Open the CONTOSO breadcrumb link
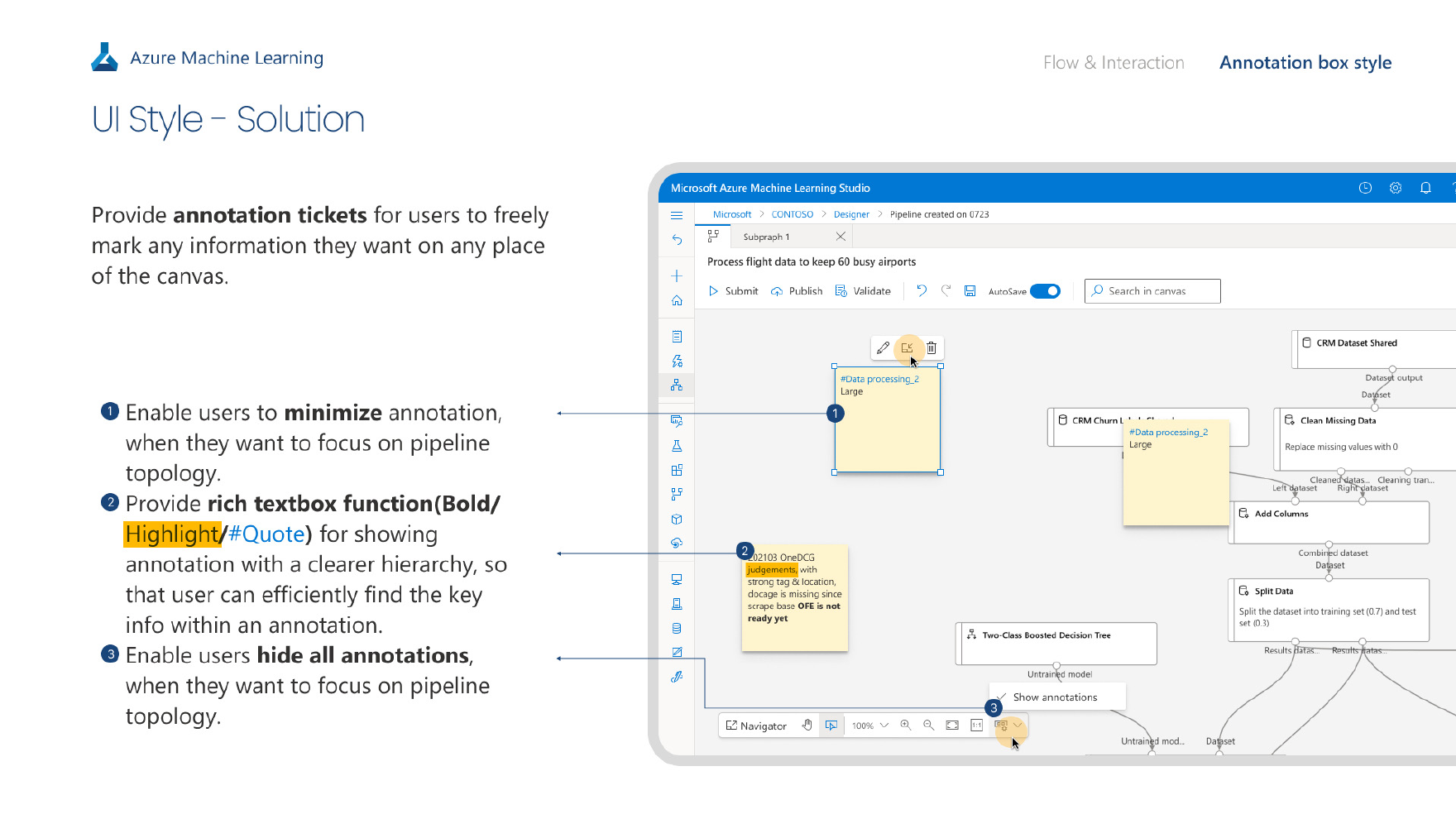Image resolution: width=1456 pixels, height=819 pixels. [x=793, y=214]
